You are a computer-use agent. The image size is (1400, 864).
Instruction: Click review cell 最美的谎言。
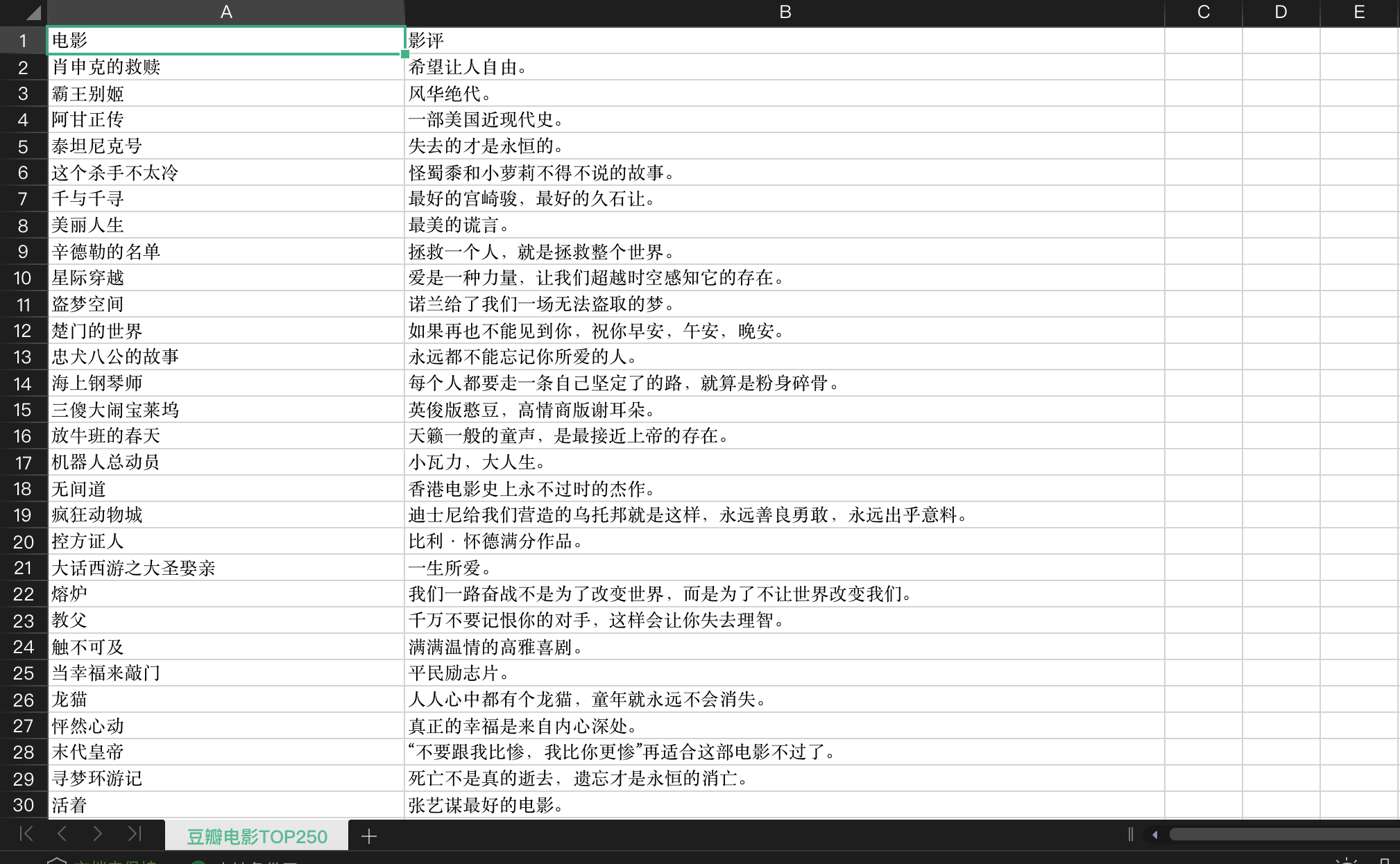tap(785, 225)
